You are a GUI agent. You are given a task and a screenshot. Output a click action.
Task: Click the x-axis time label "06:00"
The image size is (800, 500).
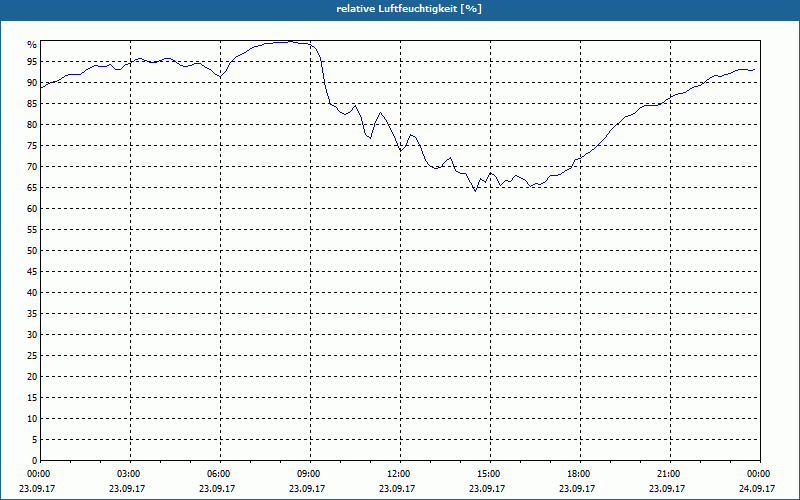[220, 474]
